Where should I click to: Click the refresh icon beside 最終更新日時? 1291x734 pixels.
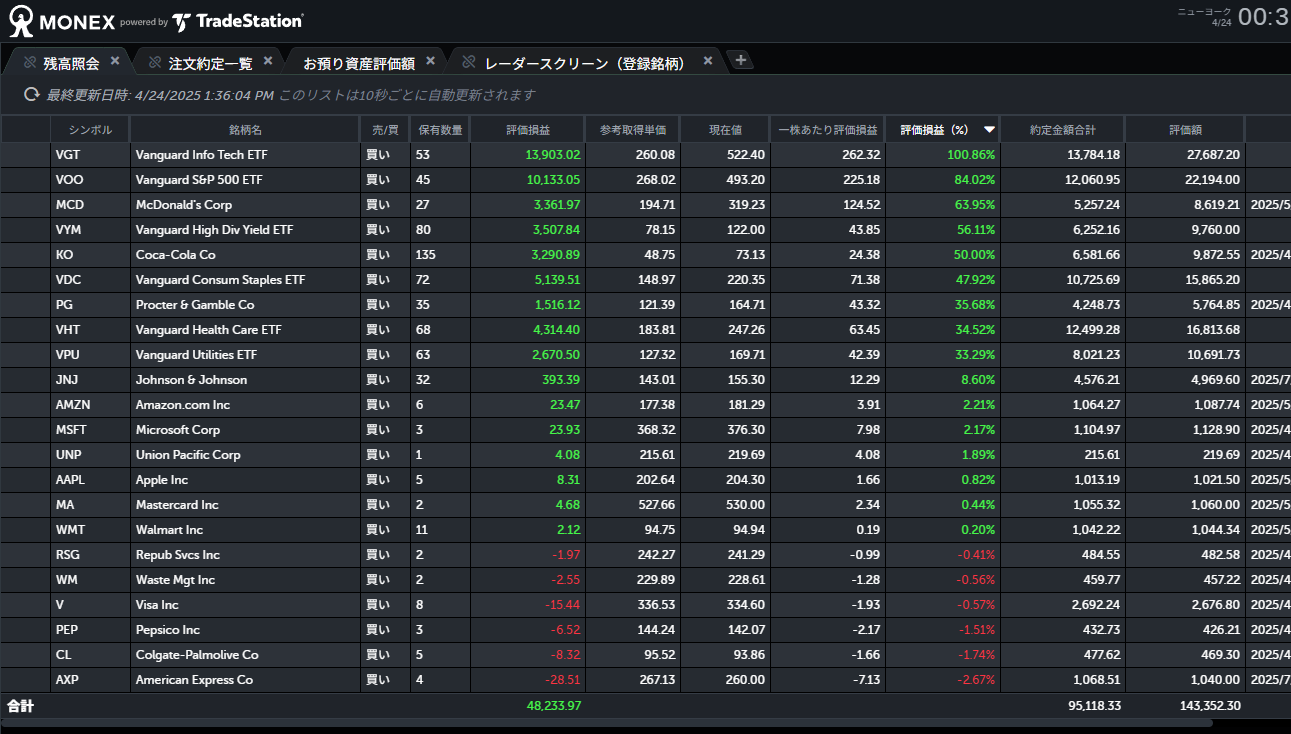click(32, 95)
